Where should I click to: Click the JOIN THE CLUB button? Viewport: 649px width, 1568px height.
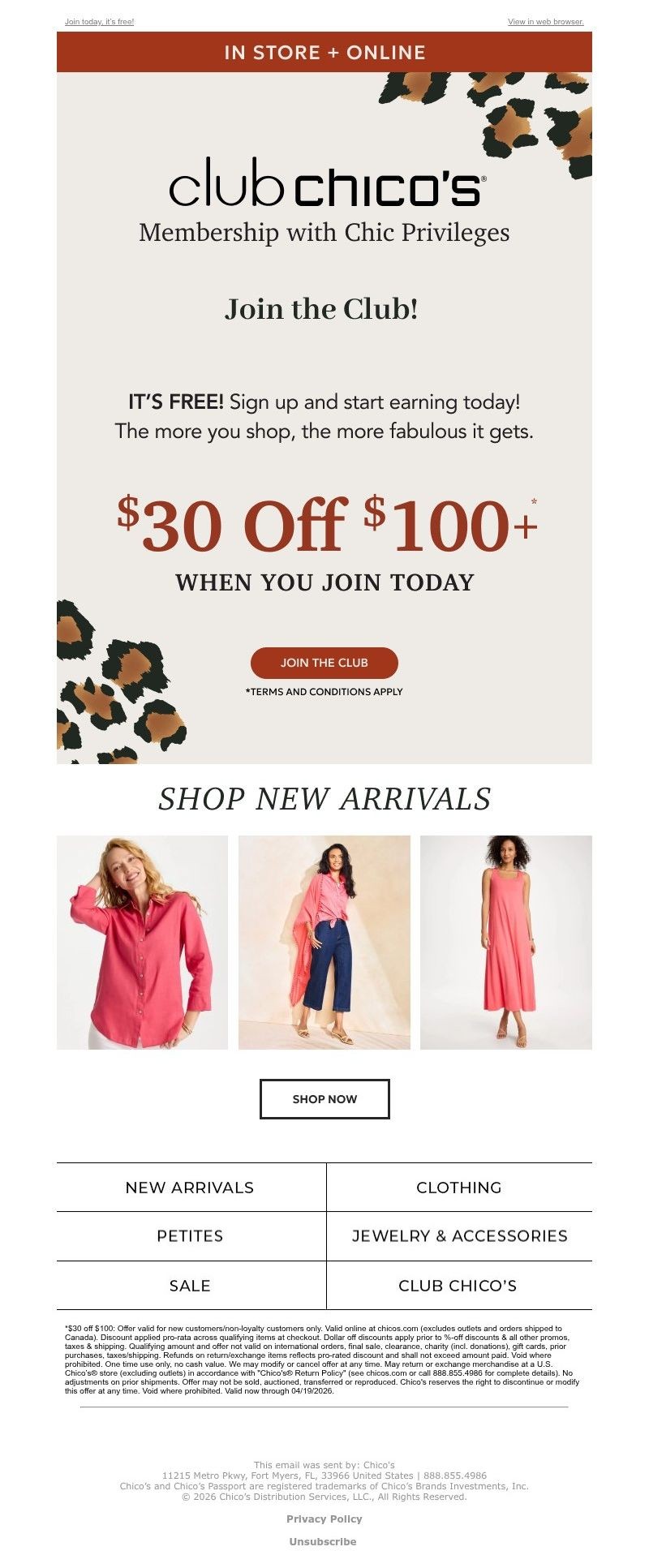pos(324,663)
